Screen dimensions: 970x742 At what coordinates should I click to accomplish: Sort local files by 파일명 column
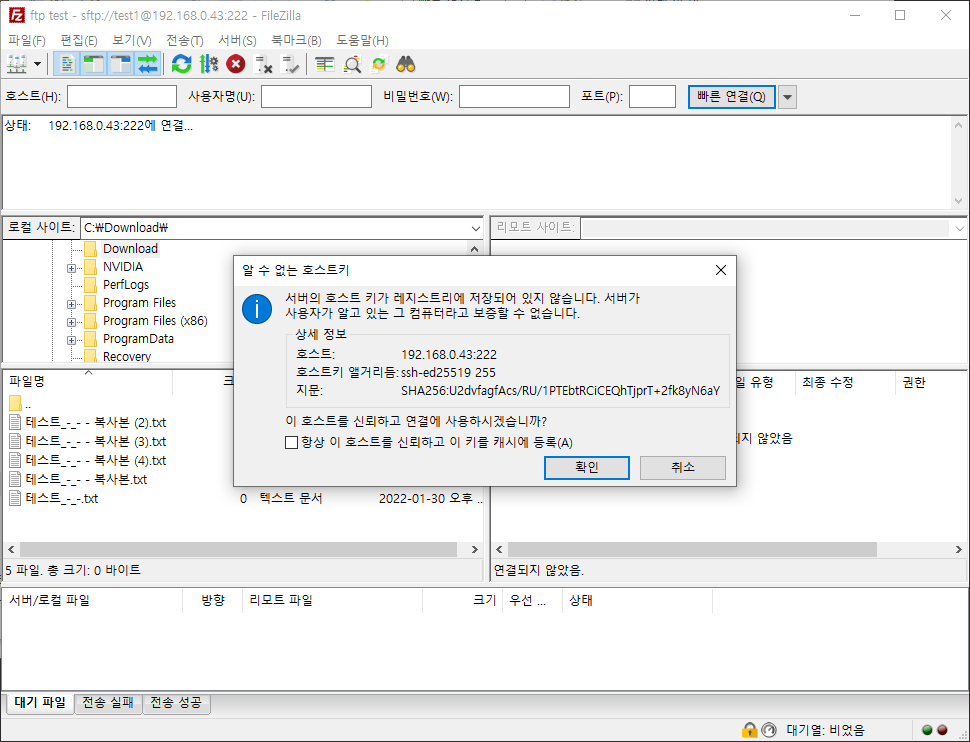[88, 382]
